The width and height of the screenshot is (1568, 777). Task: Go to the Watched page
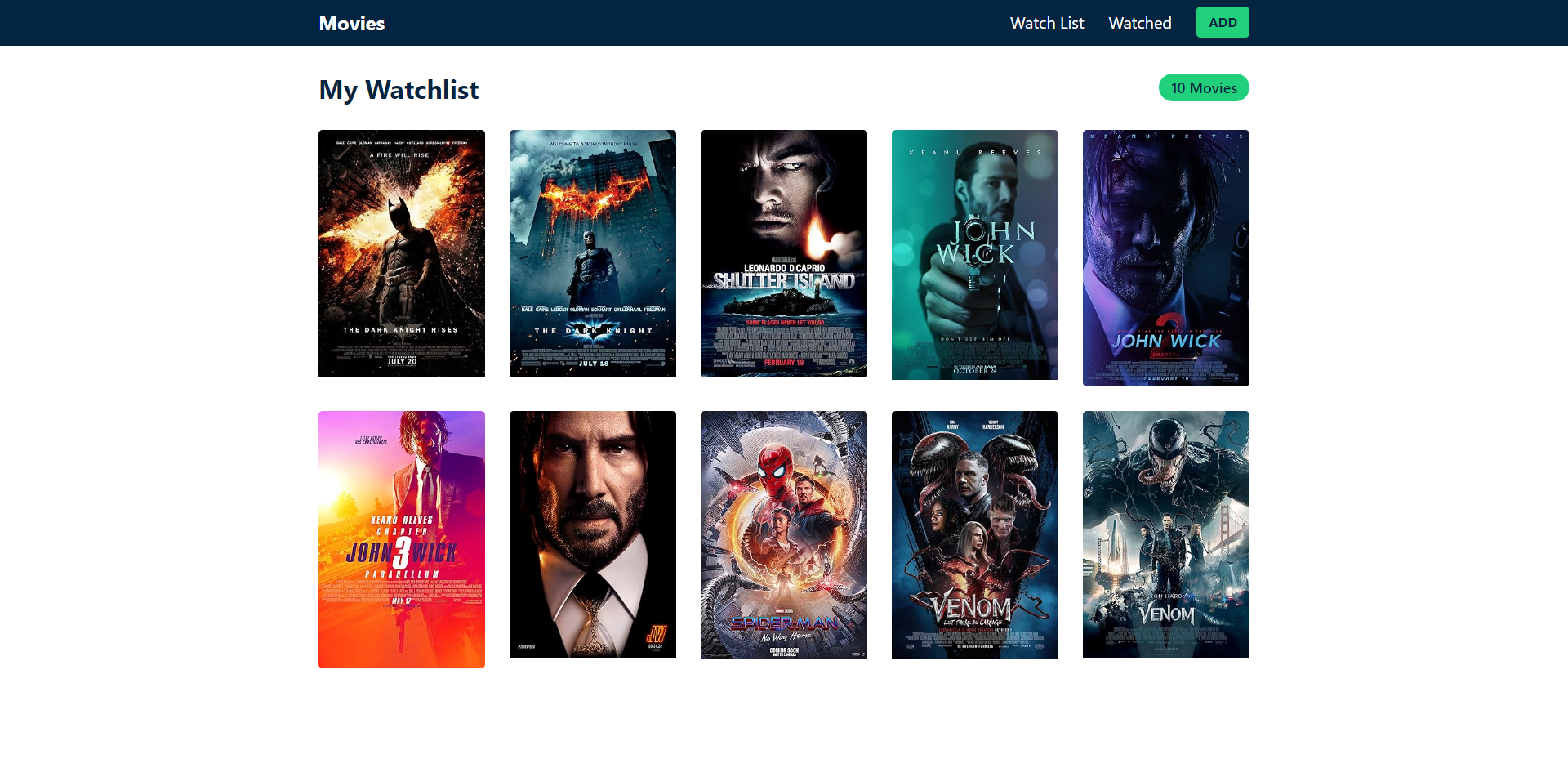point(1139,23)
